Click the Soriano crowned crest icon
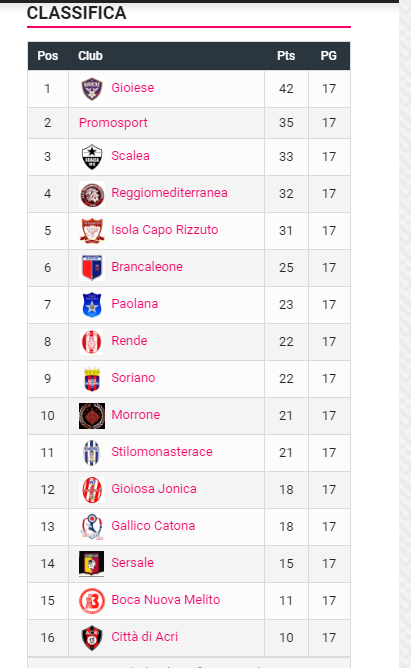411x668 pixels. (x=92, y=379)
